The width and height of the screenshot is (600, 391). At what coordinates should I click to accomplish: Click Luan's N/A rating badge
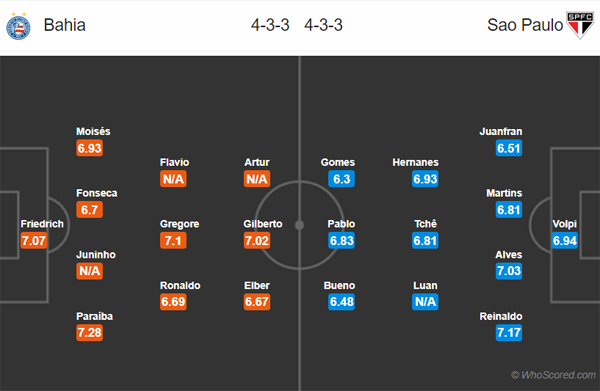click(x=425, y=302)
